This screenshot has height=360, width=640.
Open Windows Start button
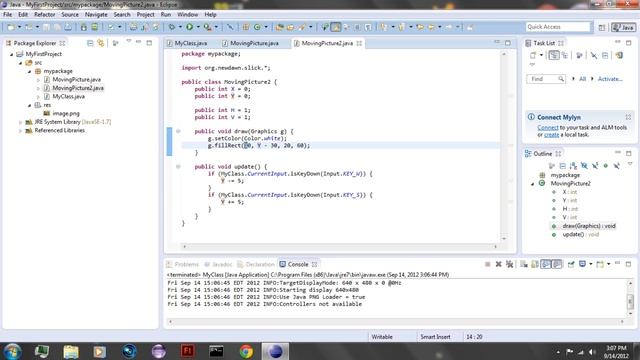[x=12, y=351]
